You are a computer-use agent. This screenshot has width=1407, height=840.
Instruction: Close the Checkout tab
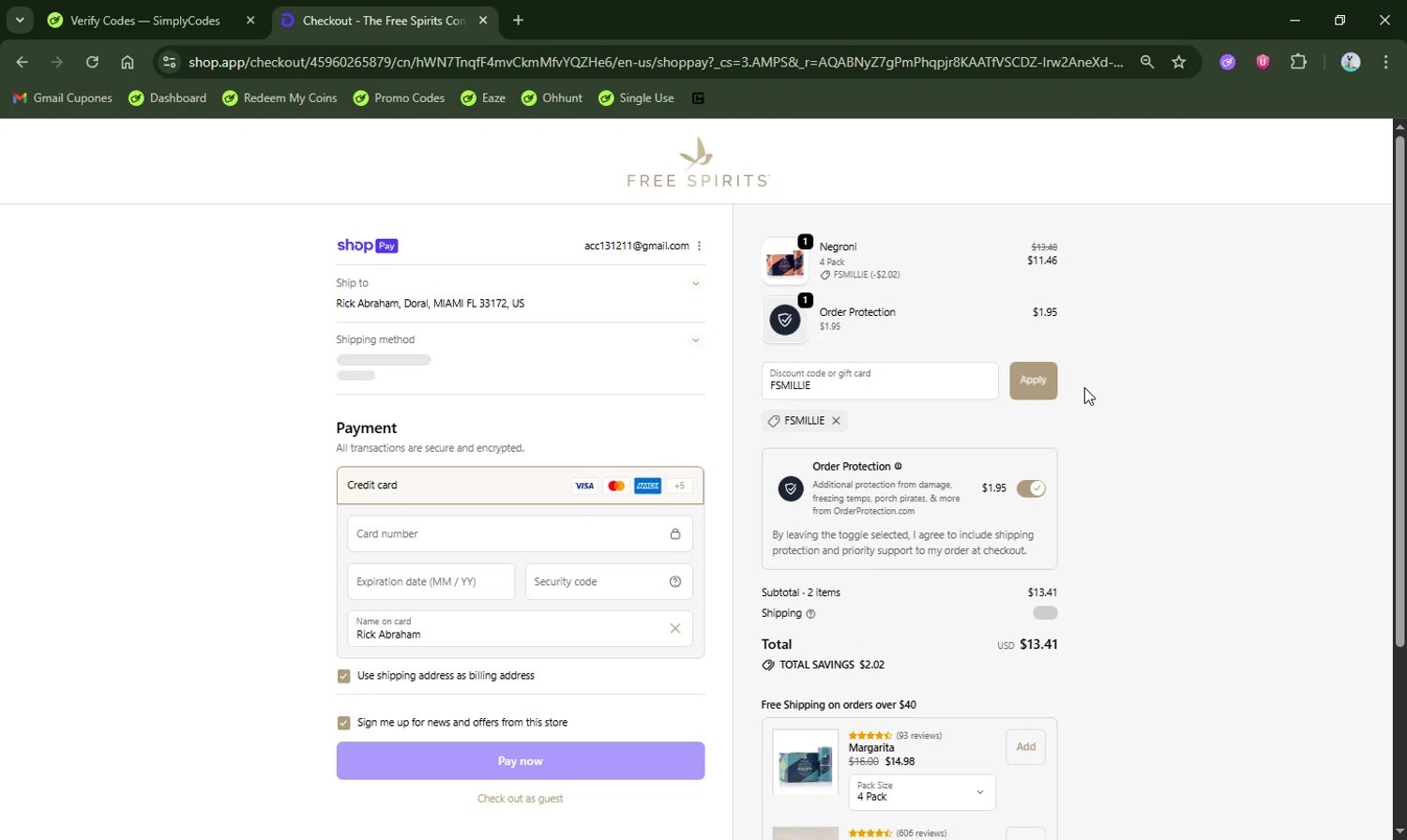pos(483,21)
